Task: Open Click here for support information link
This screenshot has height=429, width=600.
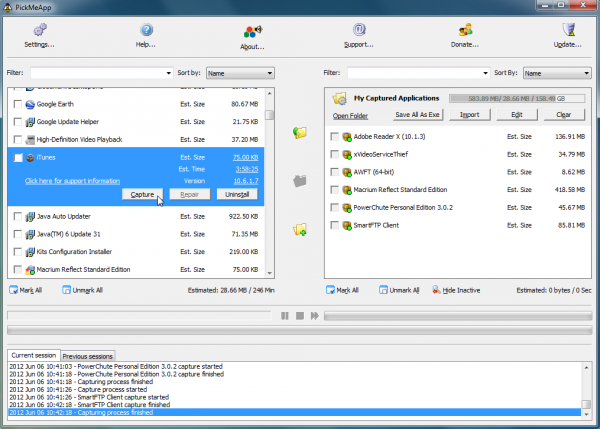Action: [x=72, y=181]
